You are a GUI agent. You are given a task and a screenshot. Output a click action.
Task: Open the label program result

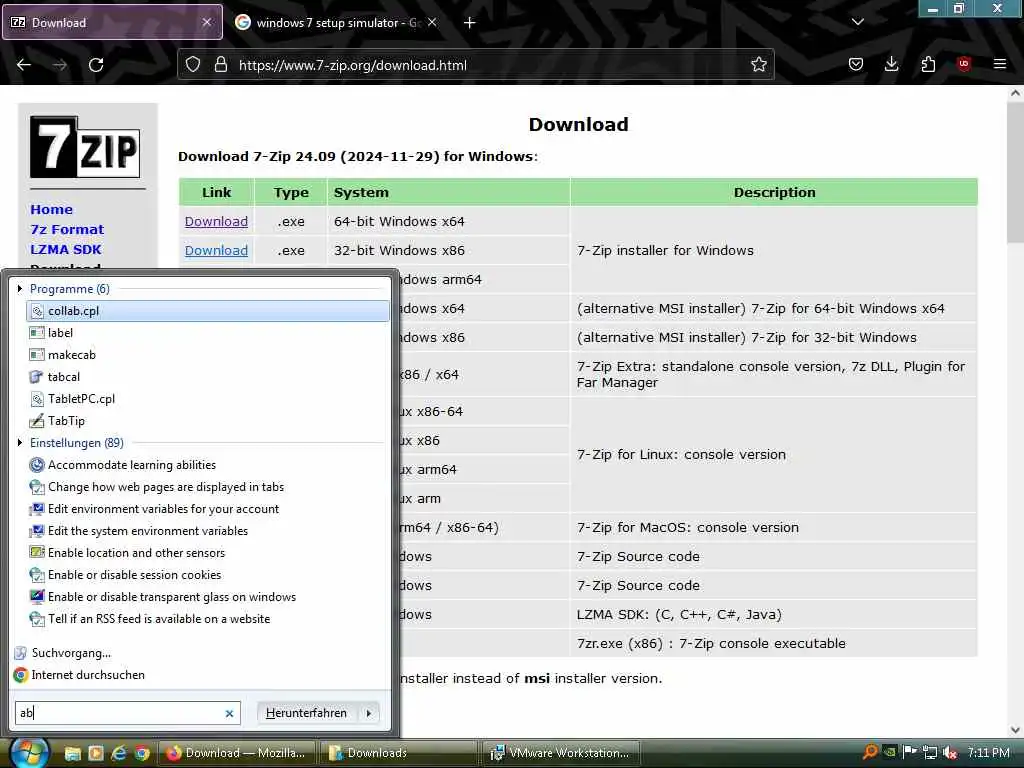tap(208, 333)
